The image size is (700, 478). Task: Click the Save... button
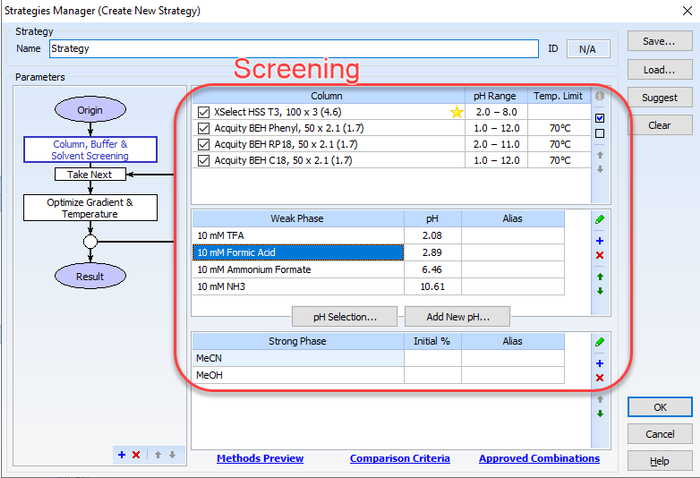click(659, 41)
